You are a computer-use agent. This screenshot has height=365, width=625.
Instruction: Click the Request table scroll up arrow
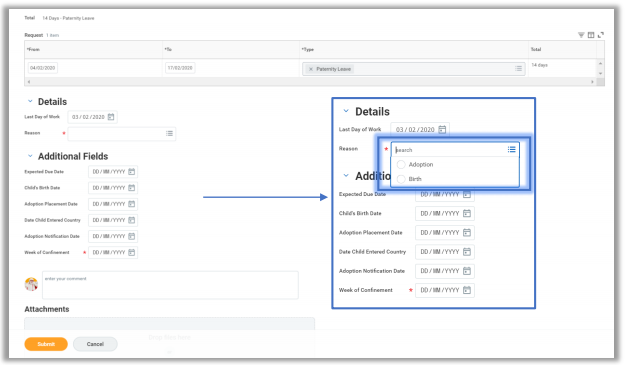600,64
